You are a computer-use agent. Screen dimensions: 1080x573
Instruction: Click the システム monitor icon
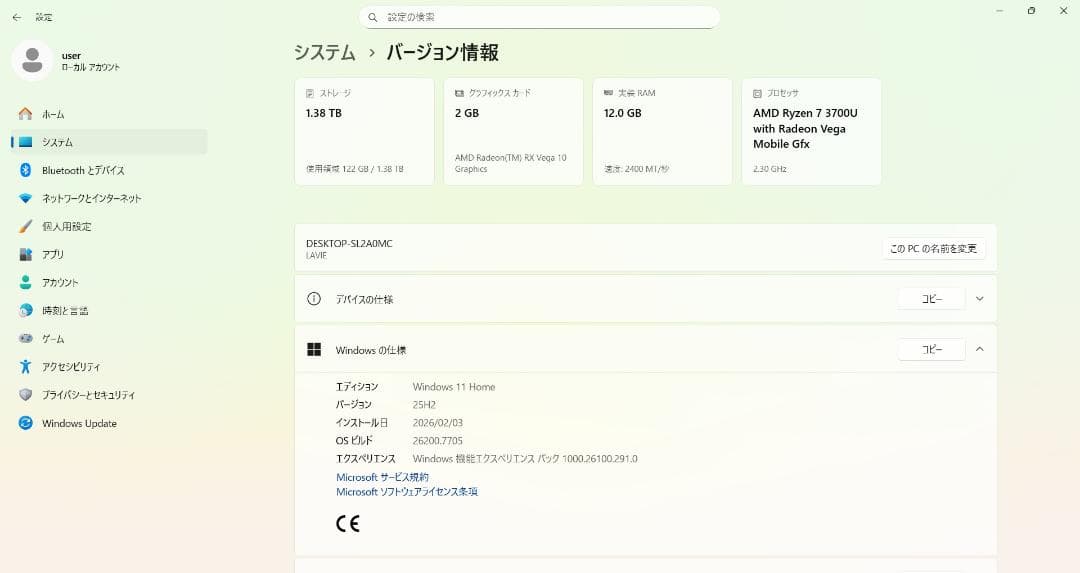tap(25, 142)
